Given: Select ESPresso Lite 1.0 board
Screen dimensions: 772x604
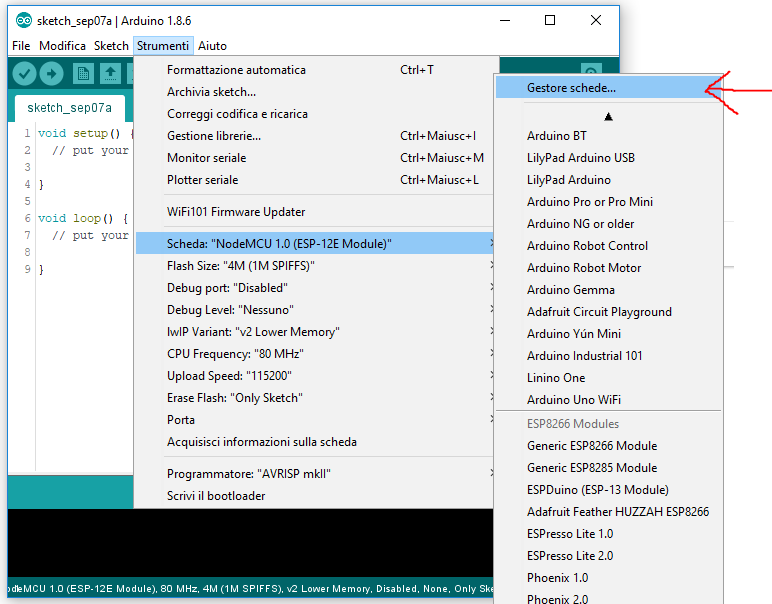Looking at the screenshot, I should [609, 534].
